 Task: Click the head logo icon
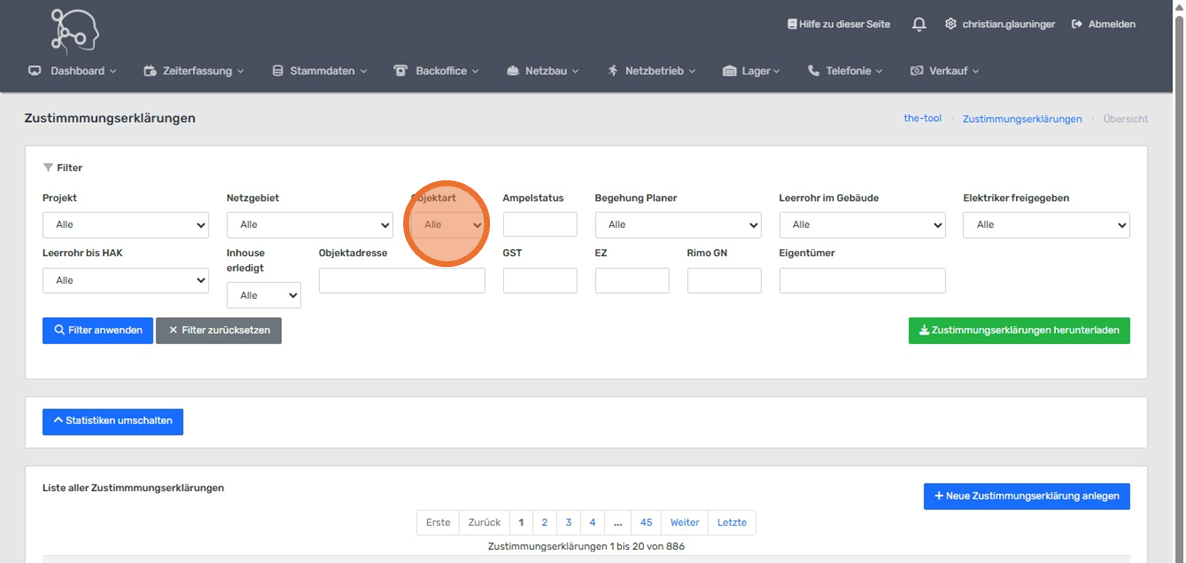[75, 31]
